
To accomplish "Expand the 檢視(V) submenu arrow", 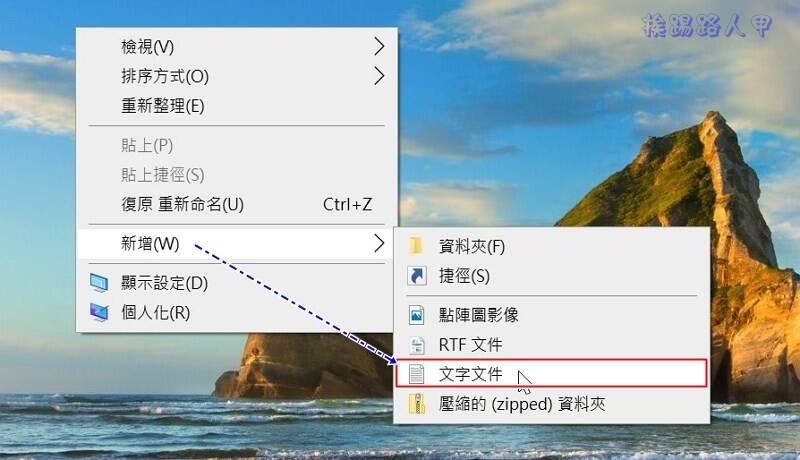I will point(379,46).
